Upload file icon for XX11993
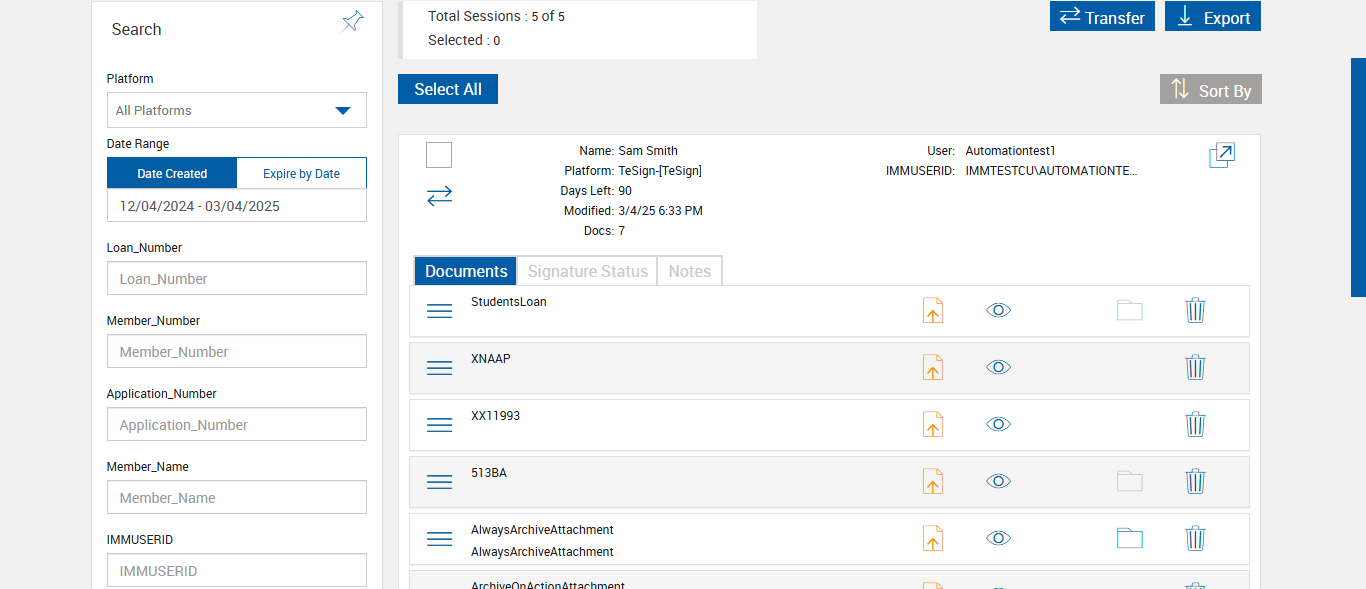This screenshot has width=1366, height=589. [x=933, y=424]
